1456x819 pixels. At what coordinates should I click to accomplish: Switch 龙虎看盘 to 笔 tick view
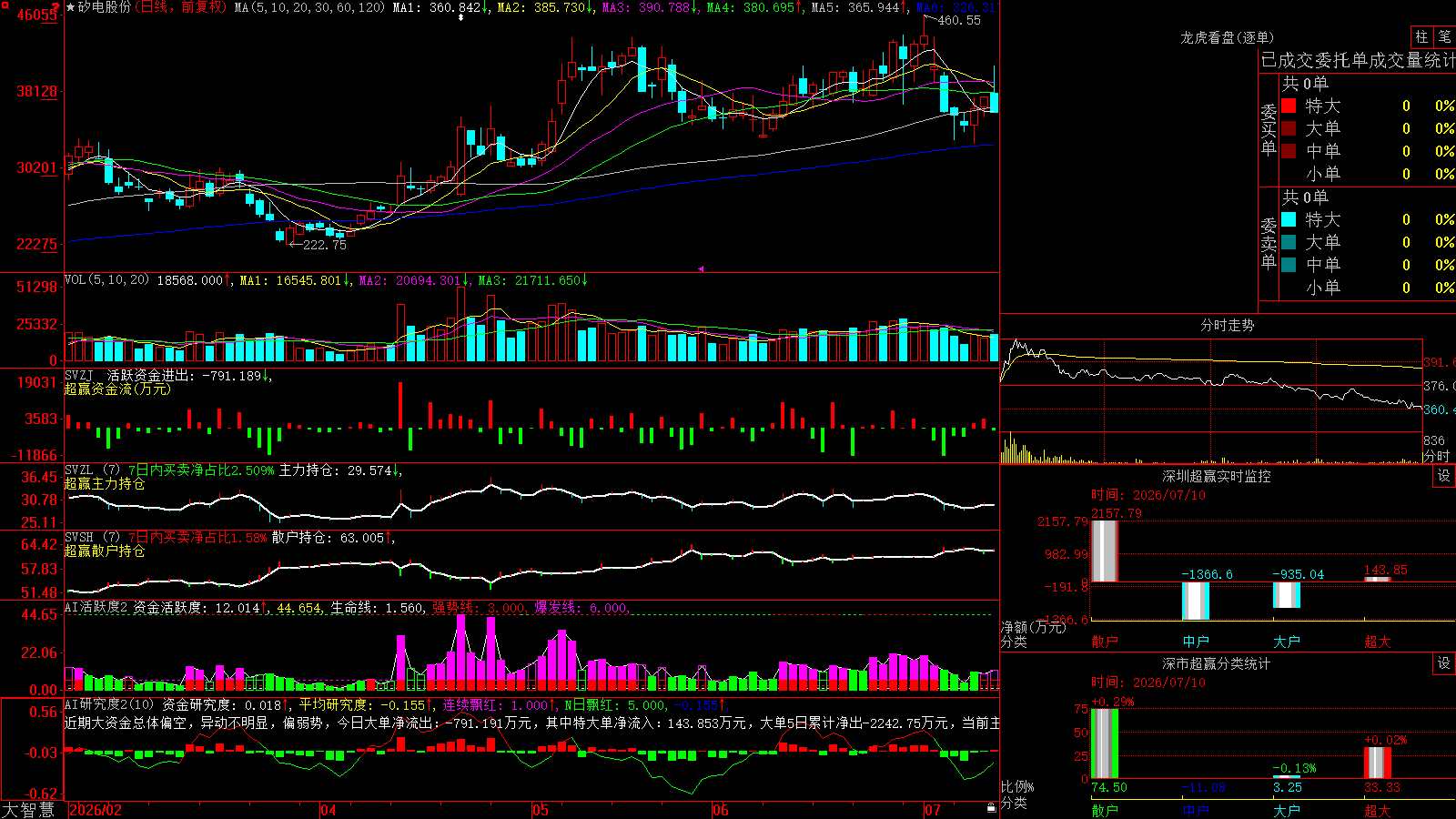(x=1444, y=37)
